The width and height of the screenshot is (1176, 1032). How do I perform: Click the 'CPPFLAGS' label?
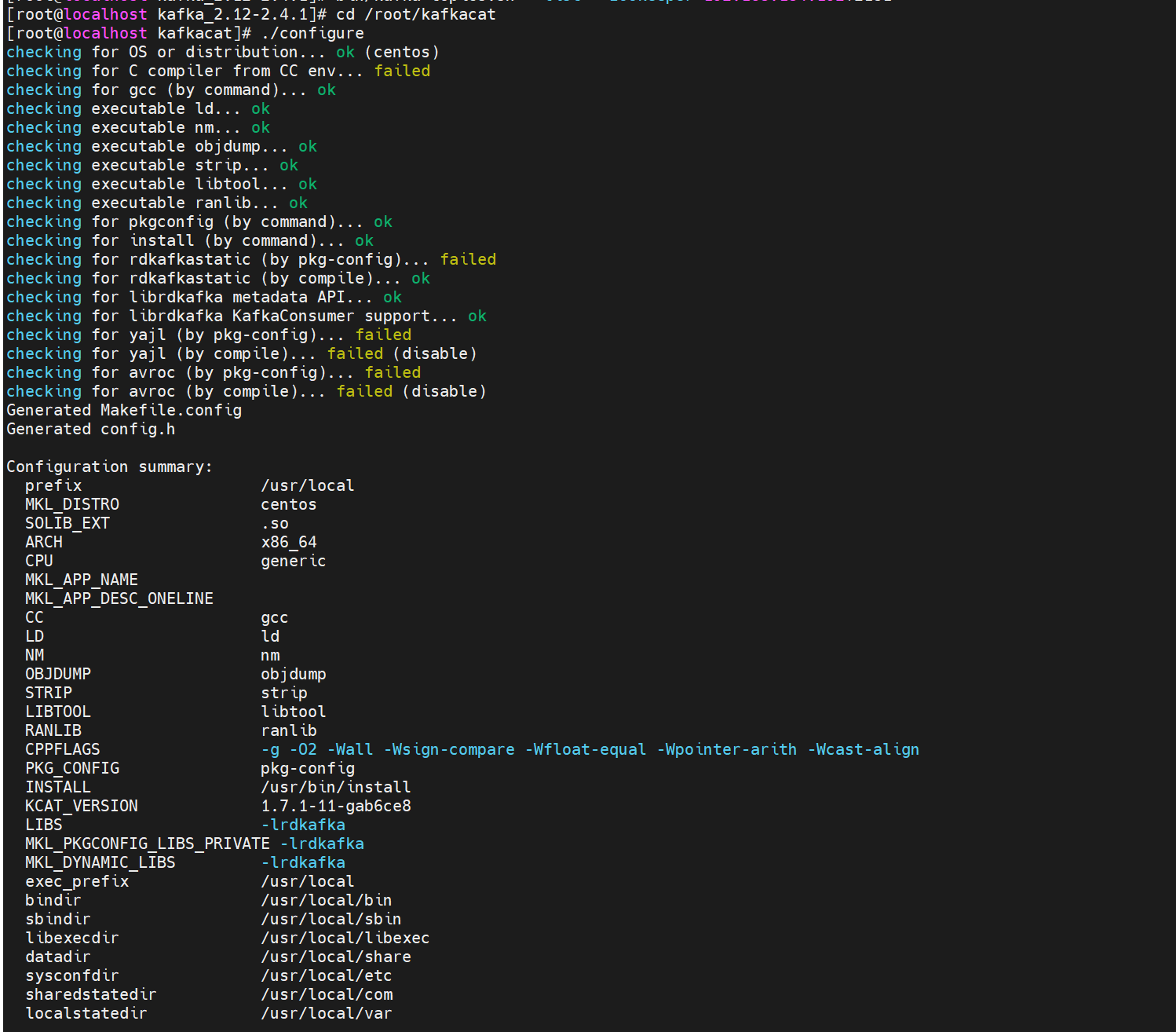pyautogui.click(x=63, y=749)
